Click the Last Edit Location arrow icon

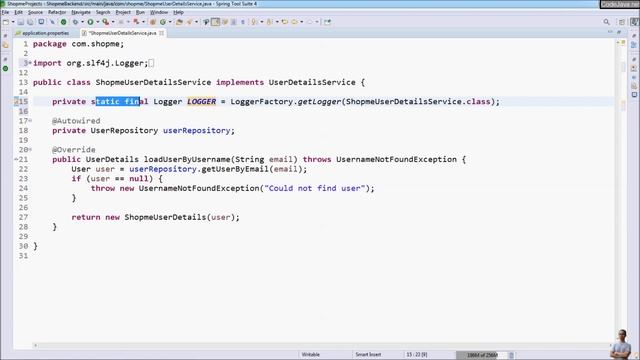click(284, 22)
